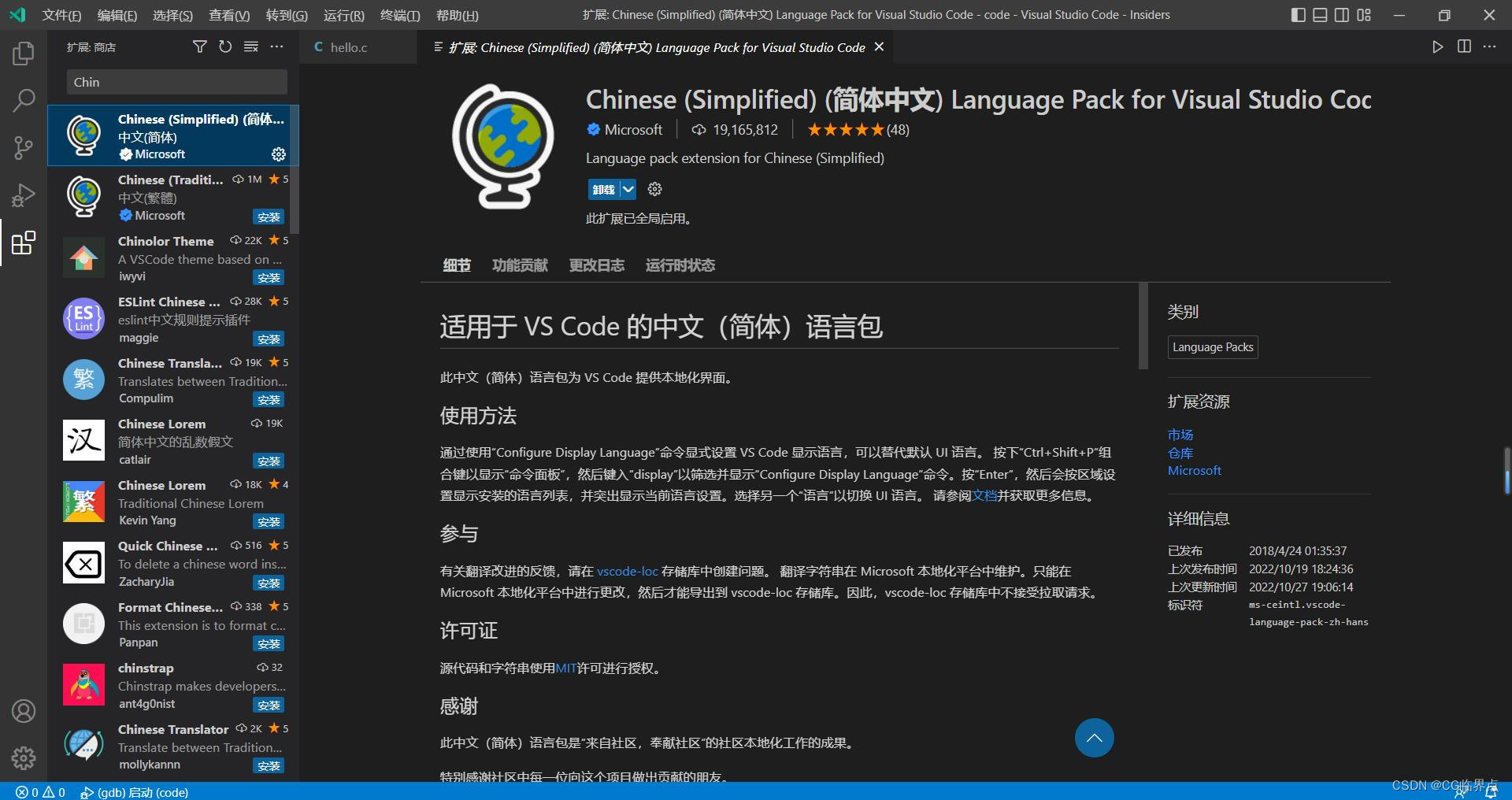Install ESLint Chinese Rules extension
Screen dimensions: 1512x800
click(269, 339)
